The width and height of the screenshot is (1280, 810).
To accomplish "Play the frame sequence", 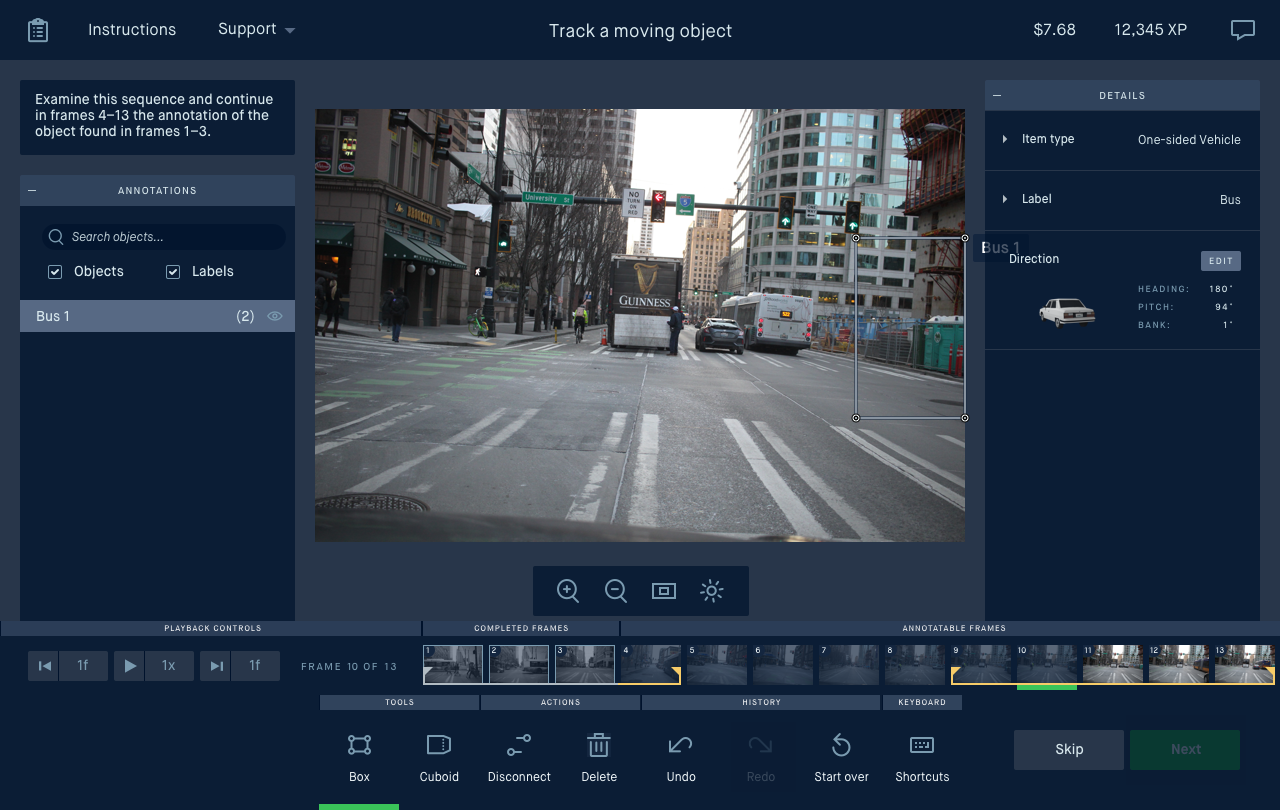I will coord(129,666).
